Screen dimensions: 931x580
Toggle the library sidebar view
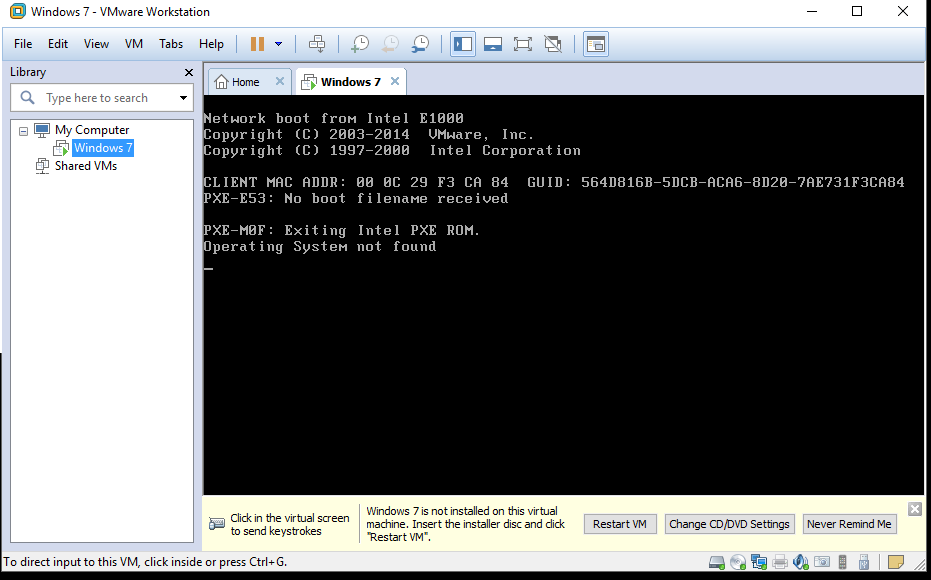click(x=463, y=44)
